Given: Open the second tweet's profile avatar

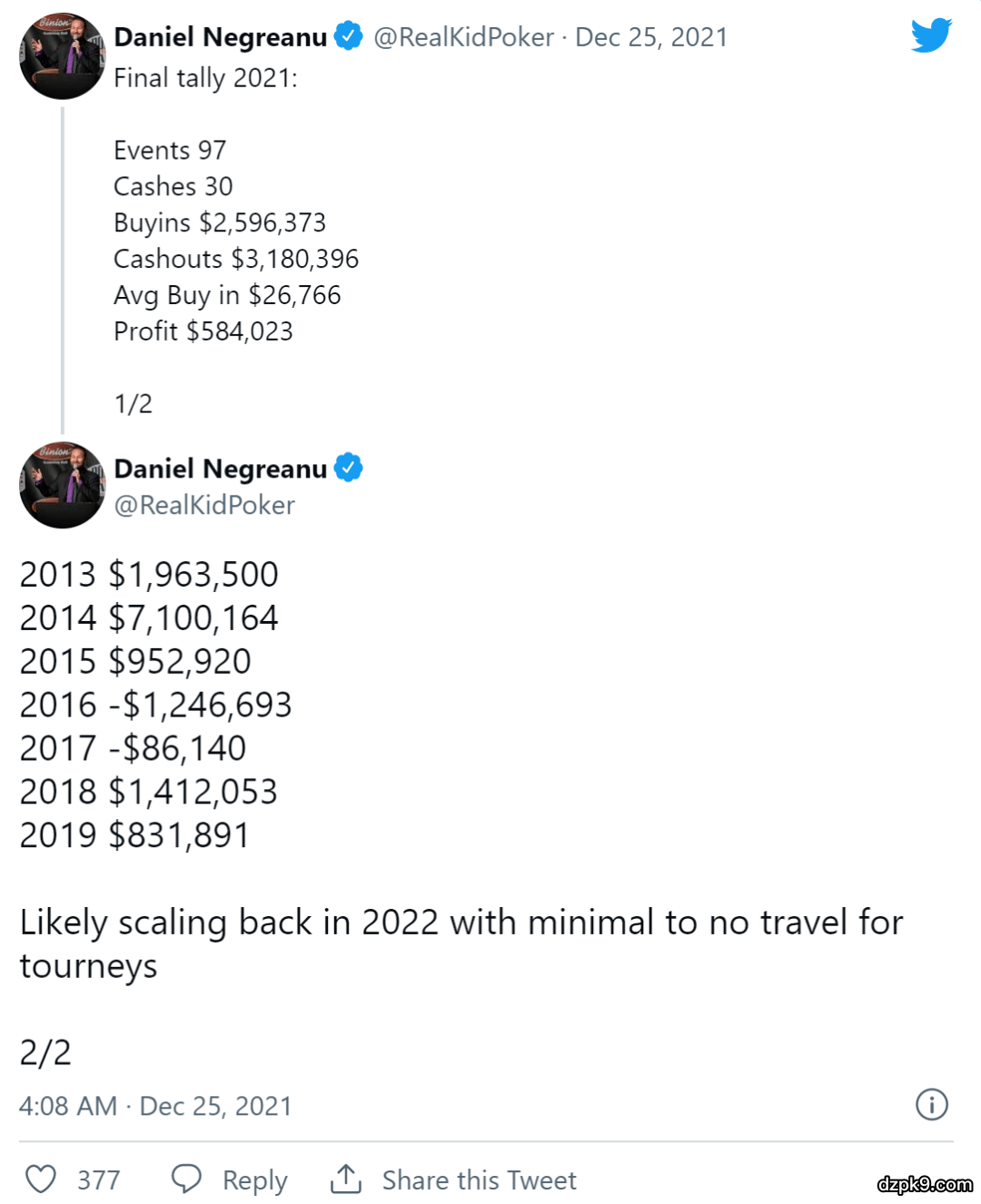Looking at the screenshot, I should [x=62, y=486].
